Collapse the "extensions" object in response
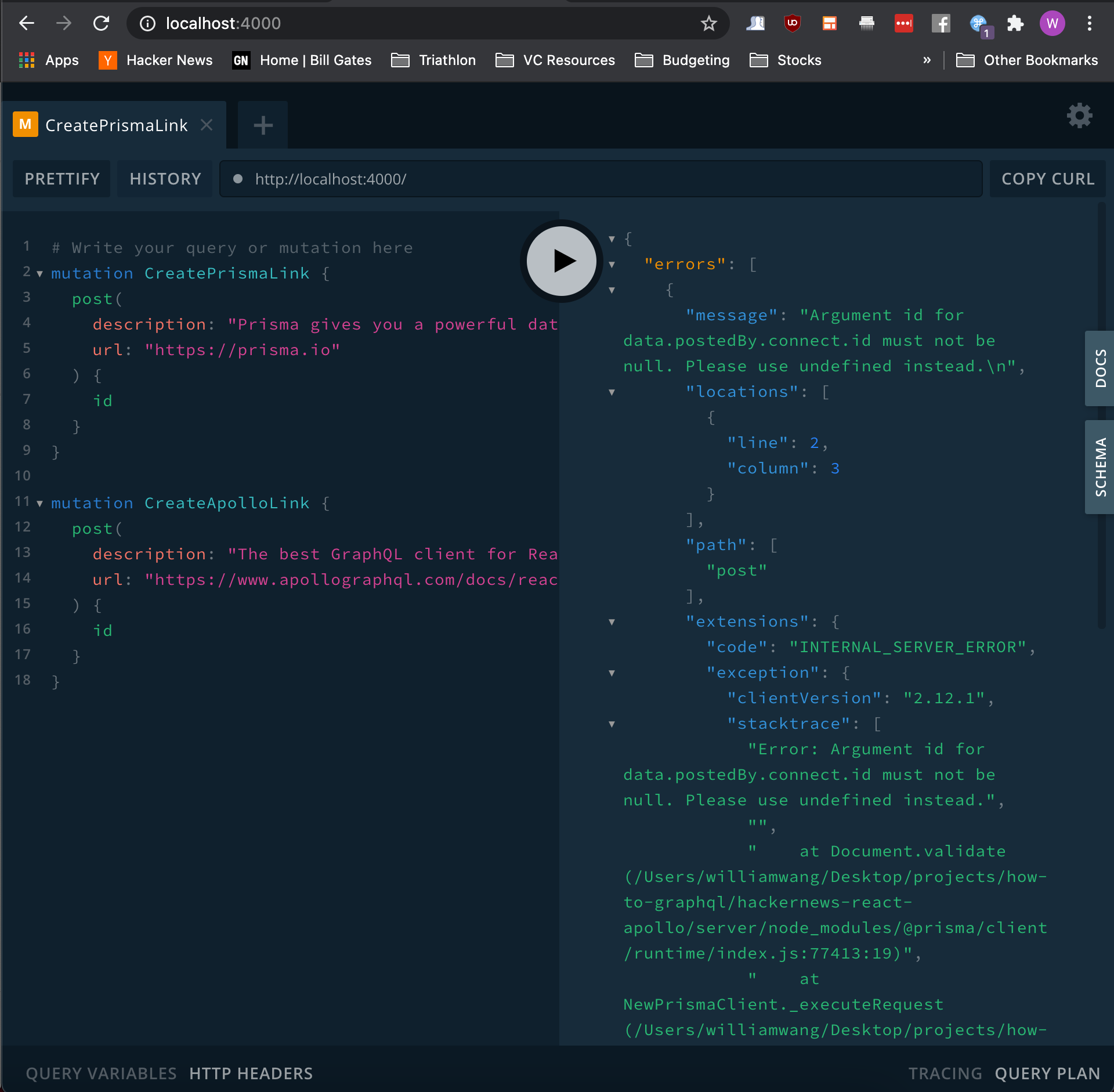Image resolution: width=1114 pixels, height=1092 pixels. tap(612, 622)
